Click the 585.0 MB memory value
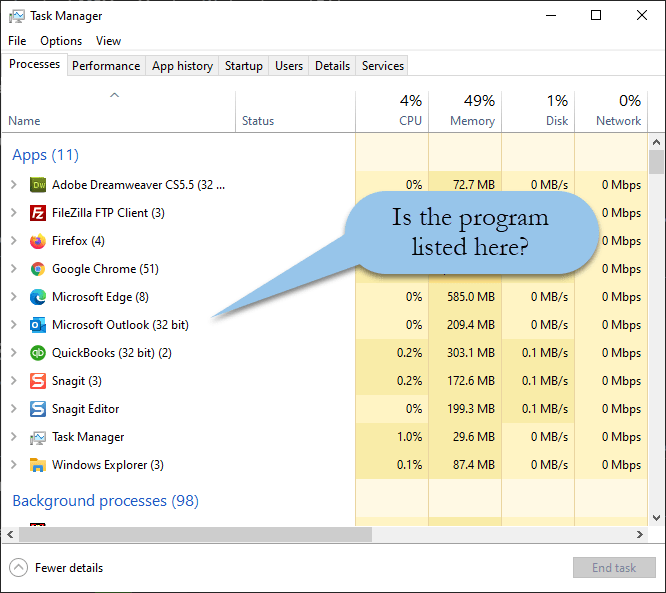 click(x=471, y=297)
